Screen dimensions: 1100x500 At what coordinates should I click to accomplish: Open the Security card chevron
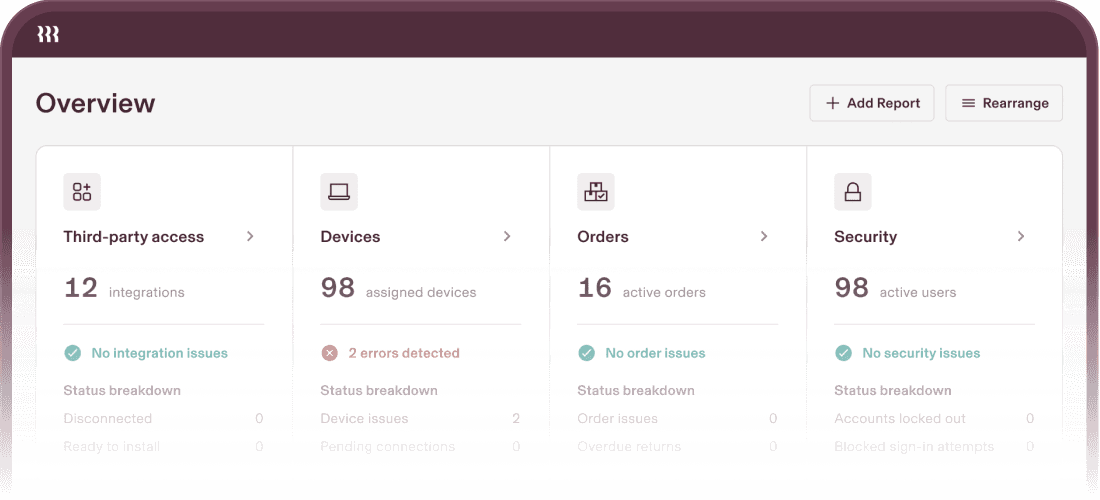point(1021,237)
